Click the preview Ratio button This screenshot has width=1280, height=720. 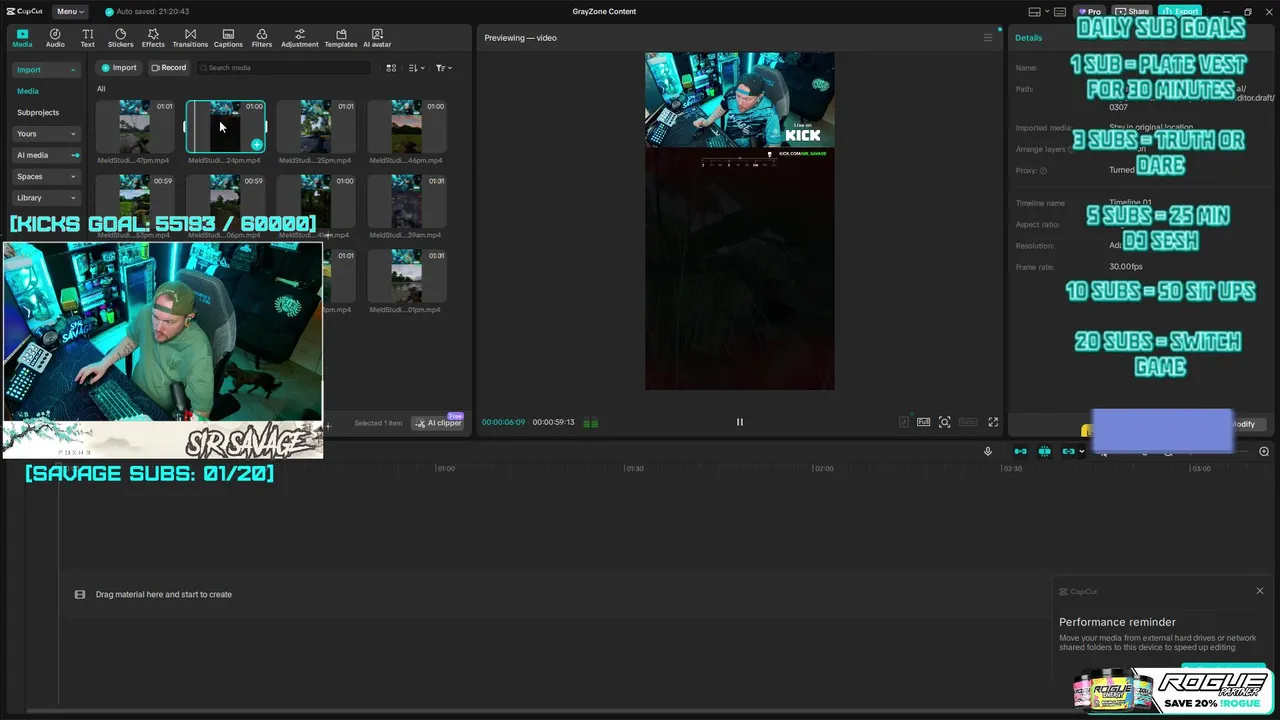point(968,422)
